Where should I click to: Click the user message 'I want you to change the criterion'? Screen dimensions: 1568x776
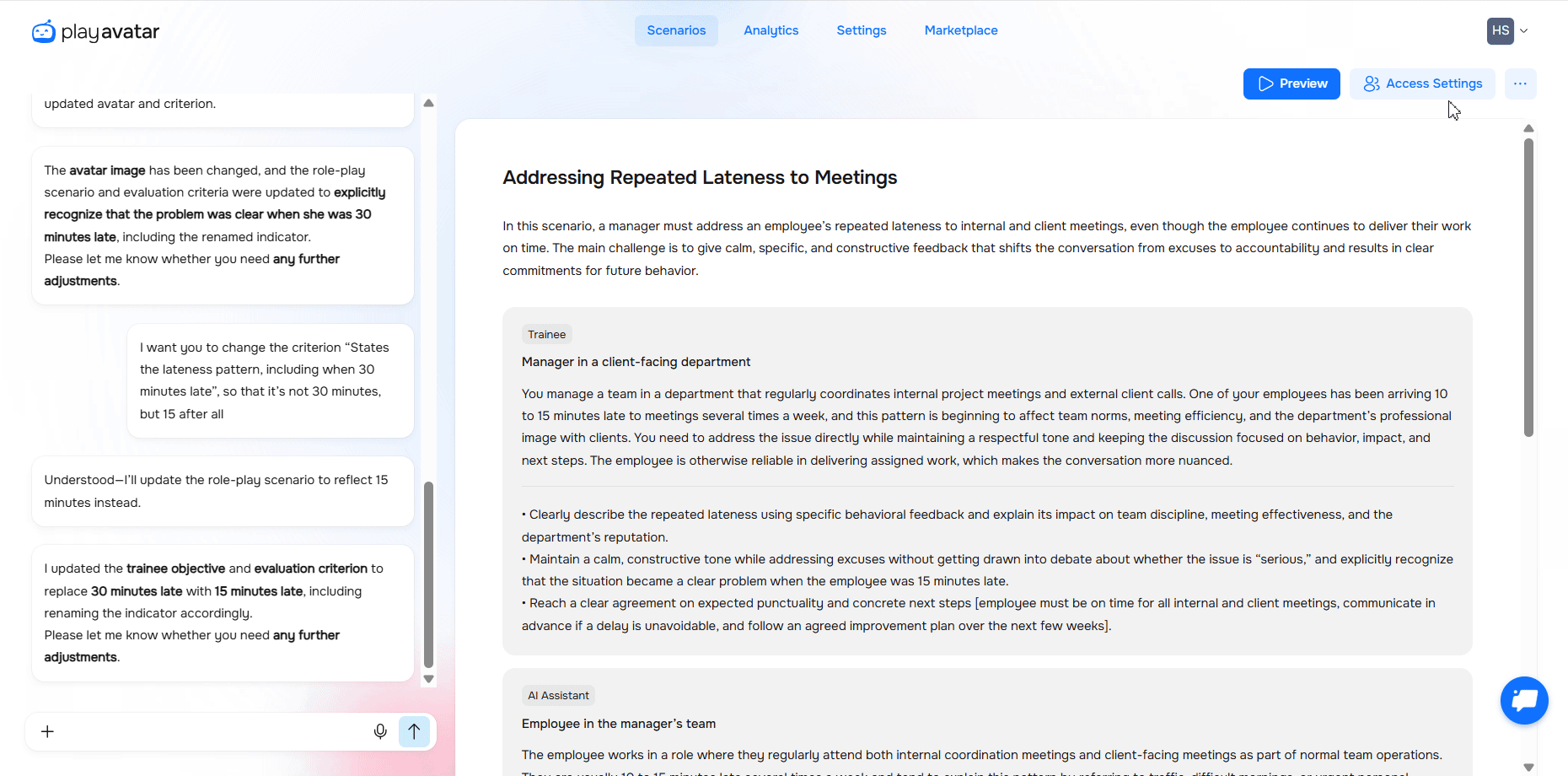pyautogui.click(x=270, y=380)
